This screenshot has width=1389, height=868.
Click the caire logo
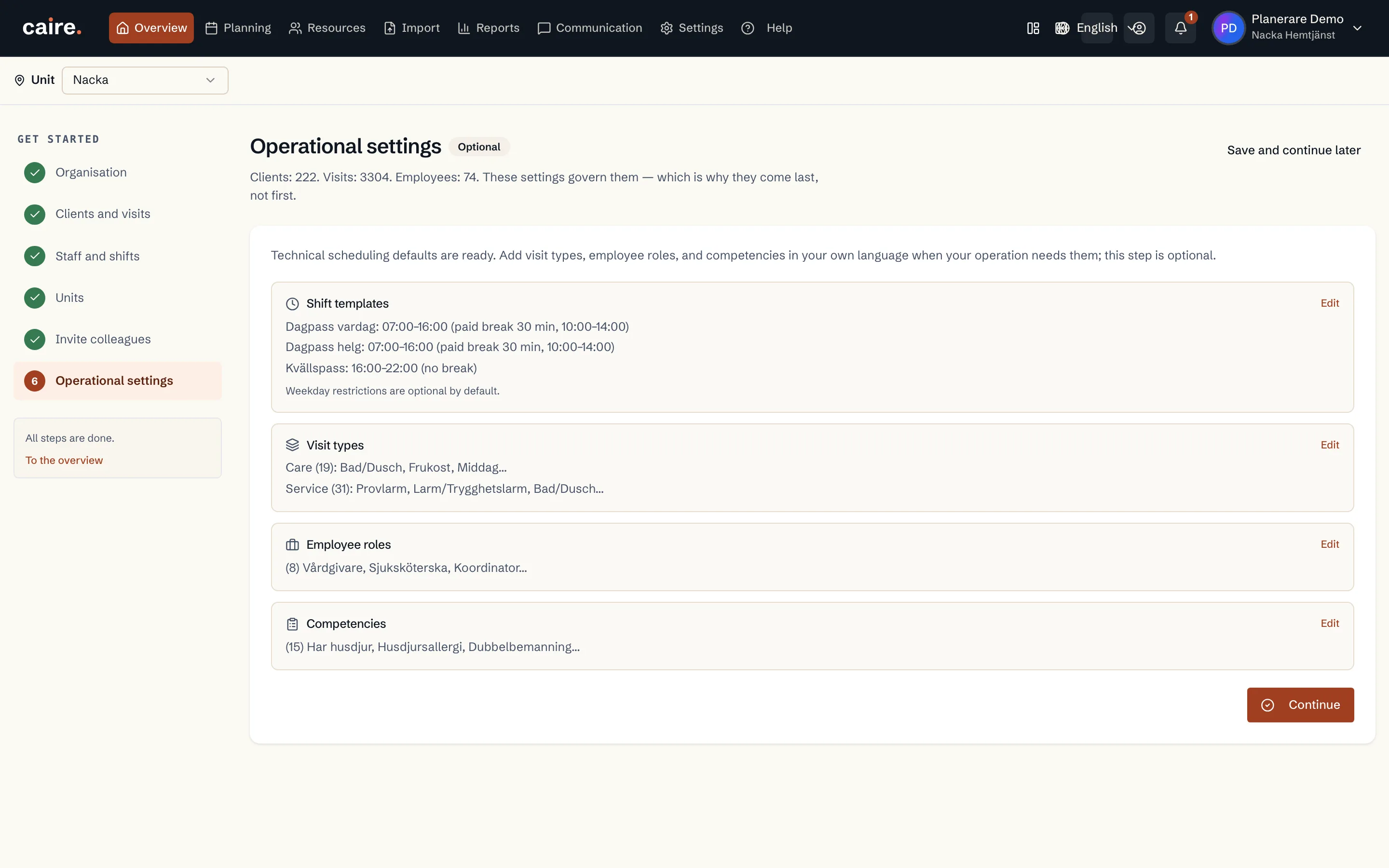52,27
